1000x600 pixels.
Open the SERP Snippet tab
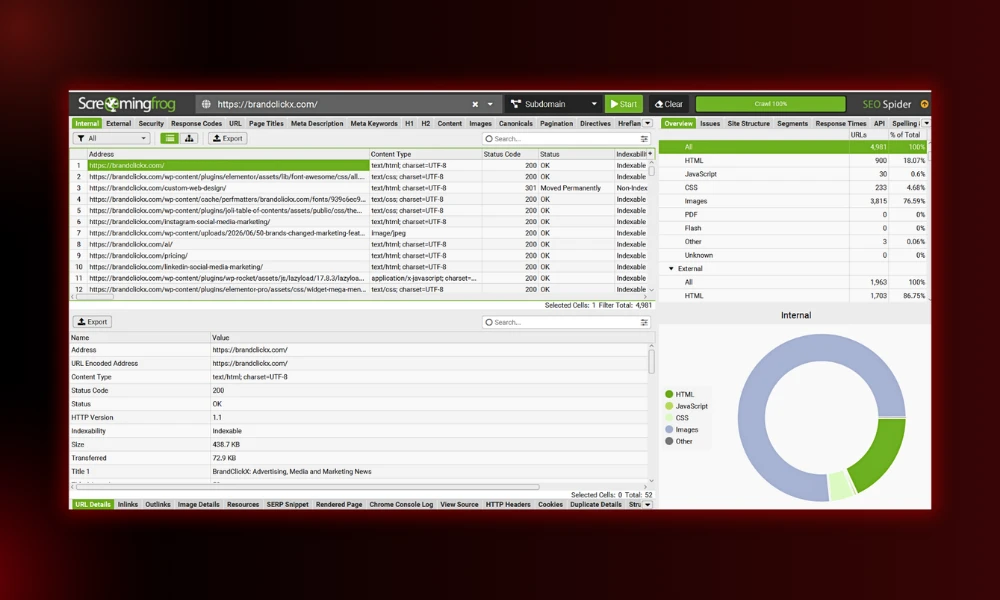click(287, 504)
